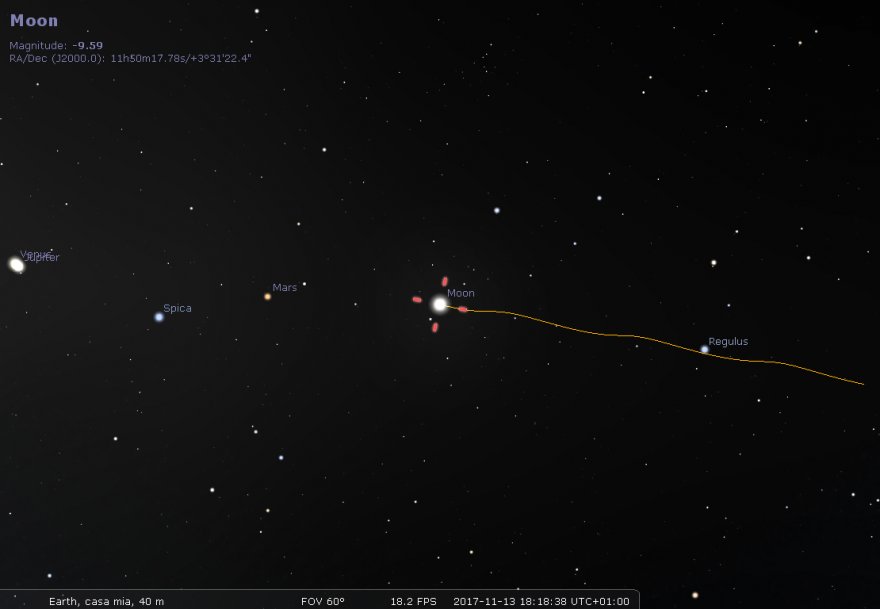Click the FOV 60° status readout

(x=323, y=601)
